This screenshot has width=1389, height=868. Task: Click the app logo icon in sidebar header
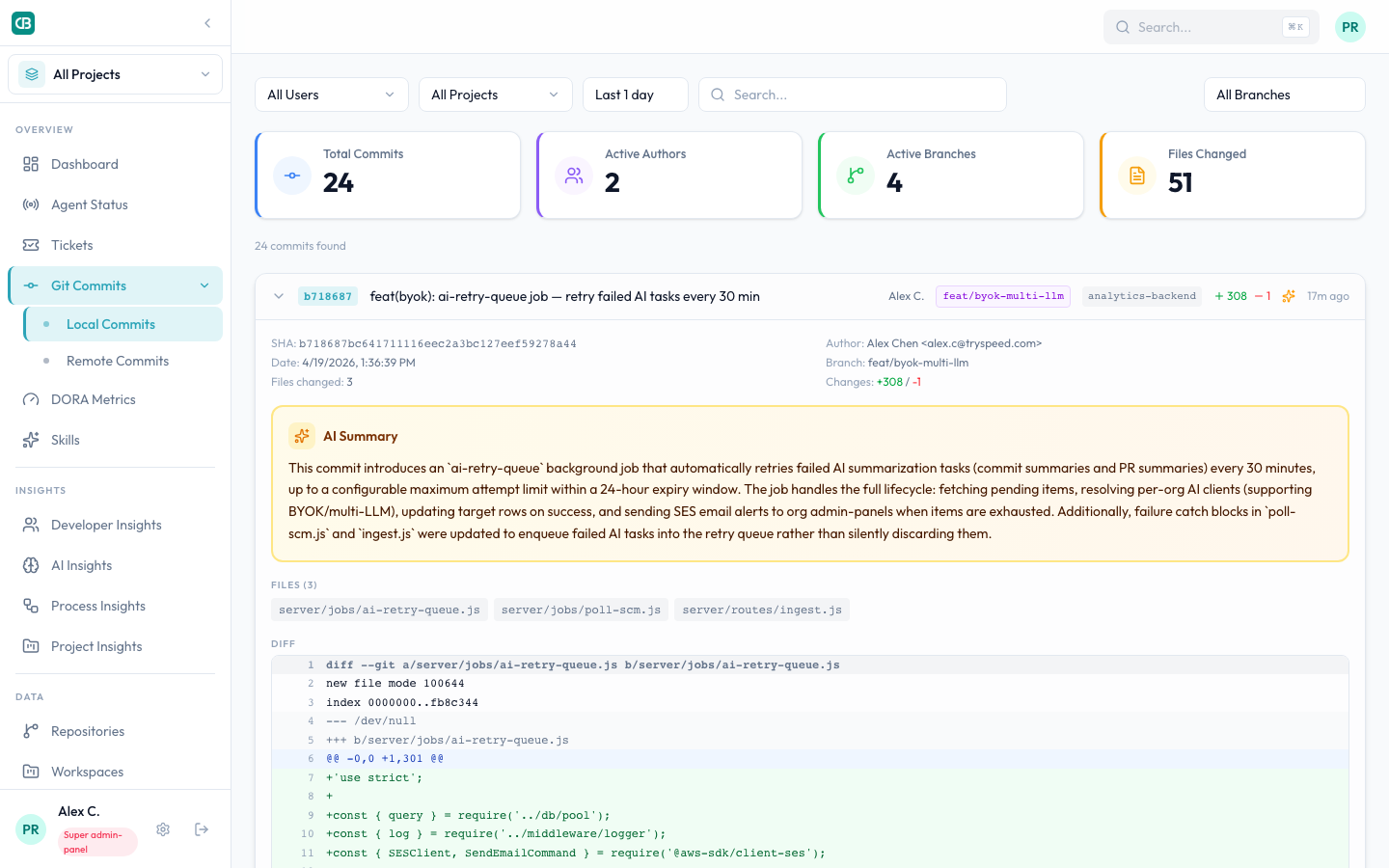(23, 23)
